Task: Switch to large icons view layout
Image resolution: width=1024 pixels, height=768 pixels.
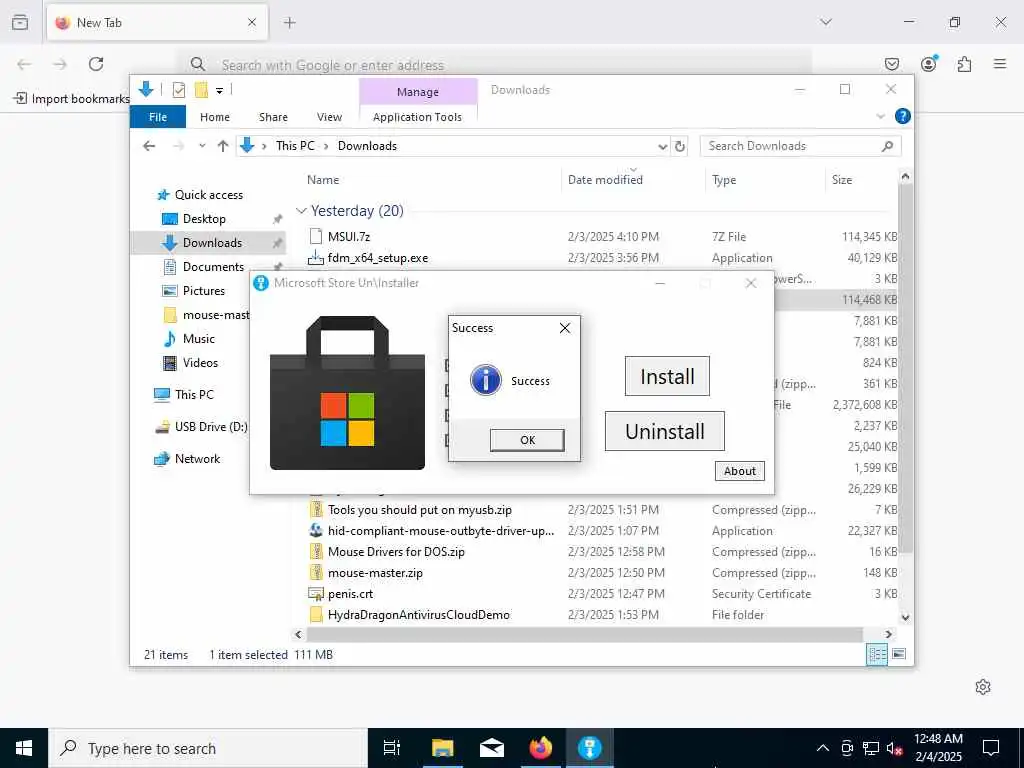Action: click(899, 654)
